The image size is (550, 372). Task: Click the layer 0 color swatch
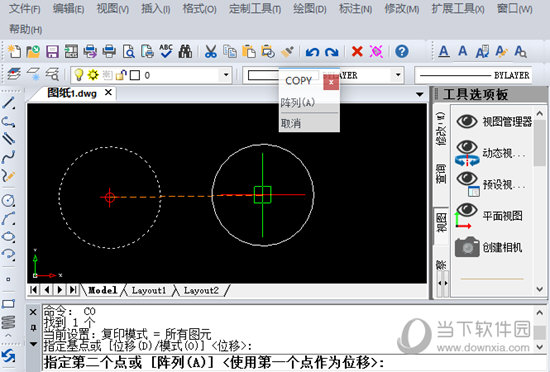click(135, 75)
